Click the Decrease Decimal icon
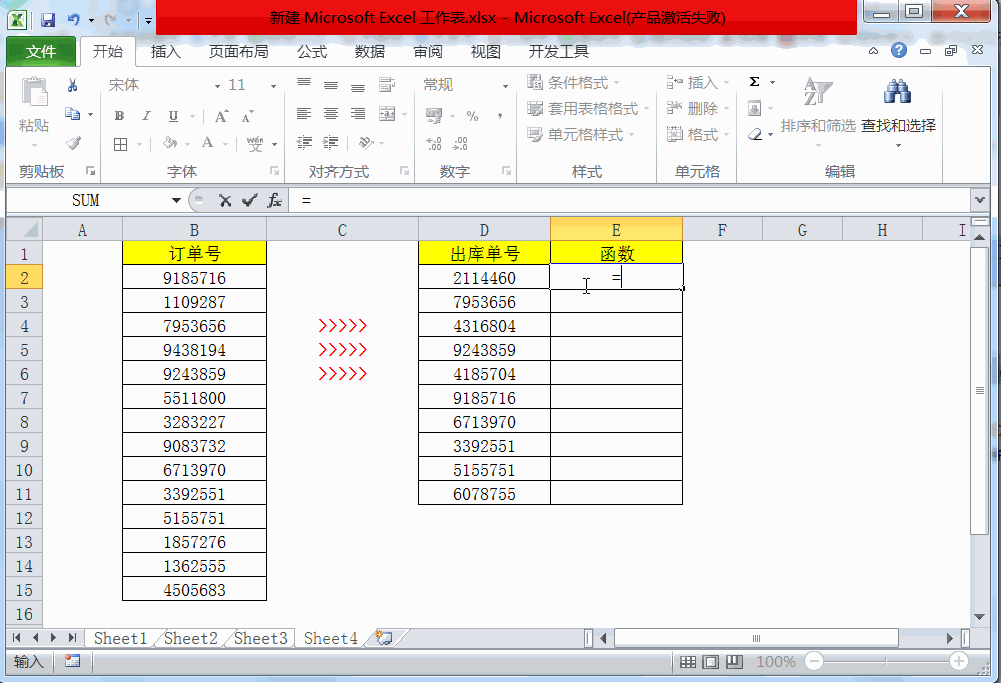Image resolution: width=1001 pixels, height=683 pixels. pyautogui.click(x=460, y=144)
